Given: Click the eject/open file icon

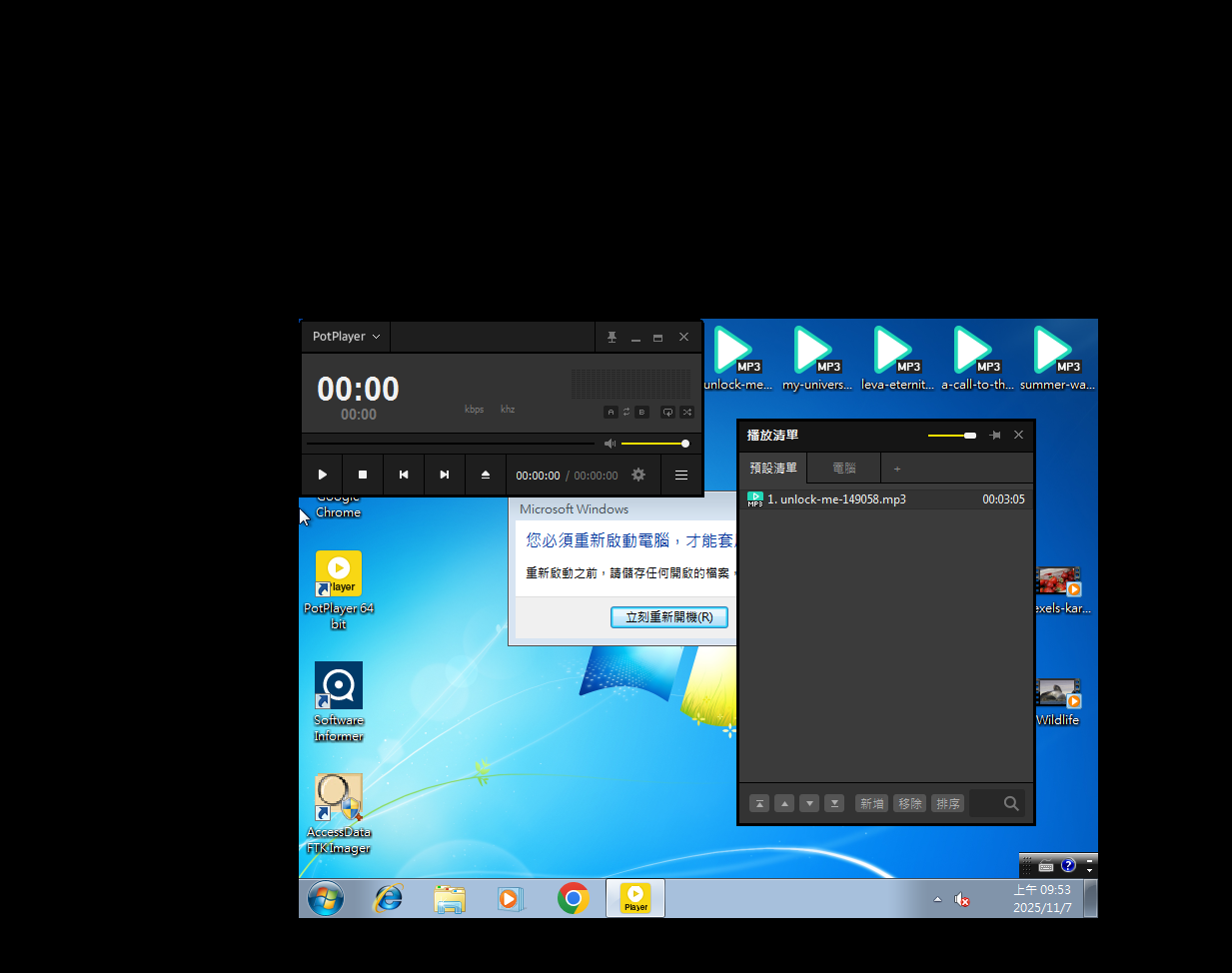Looking at the screenshot, I should pos(486,475).
